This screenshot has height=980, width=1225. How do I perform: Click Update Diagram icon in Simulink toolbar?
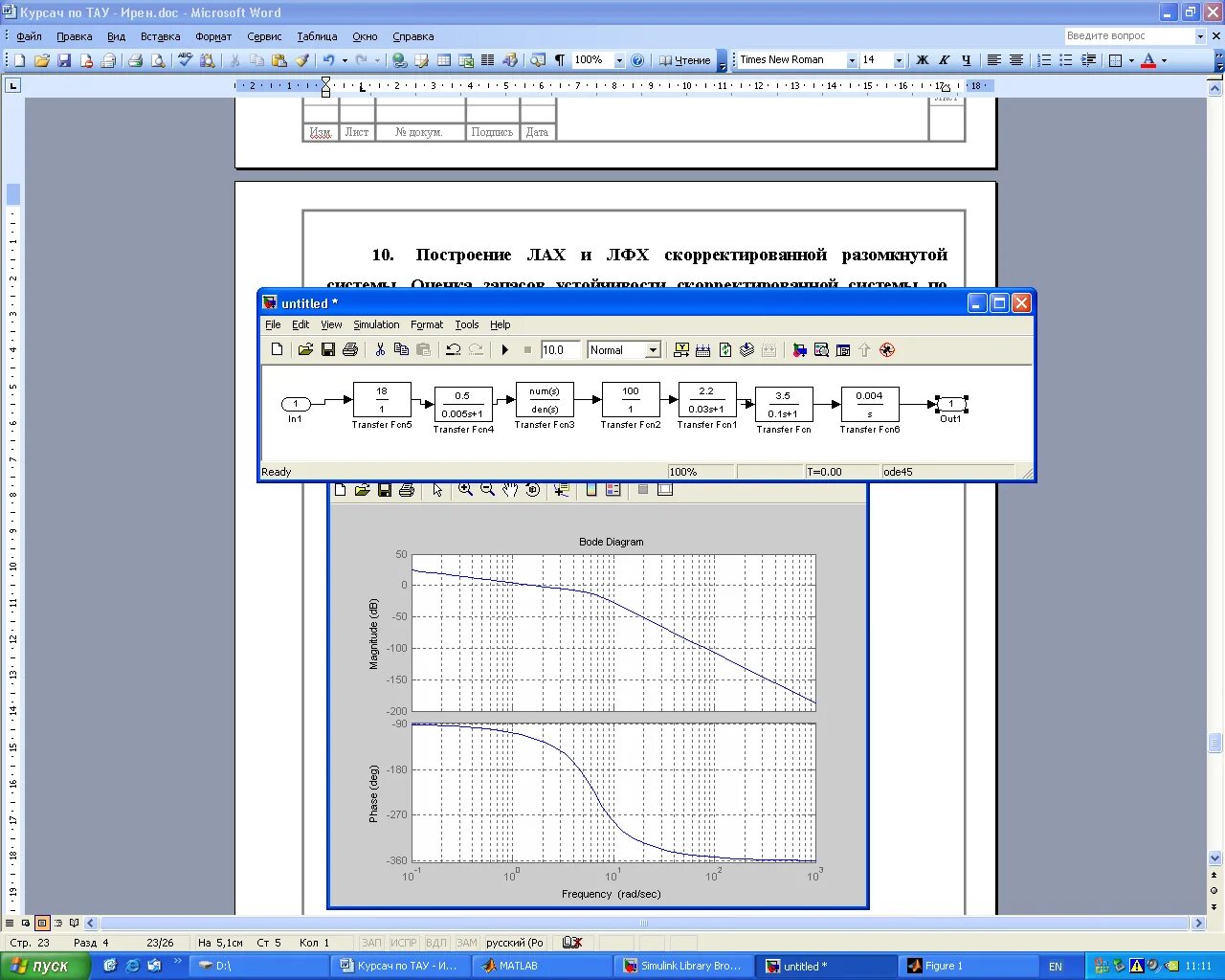(747, 350)
